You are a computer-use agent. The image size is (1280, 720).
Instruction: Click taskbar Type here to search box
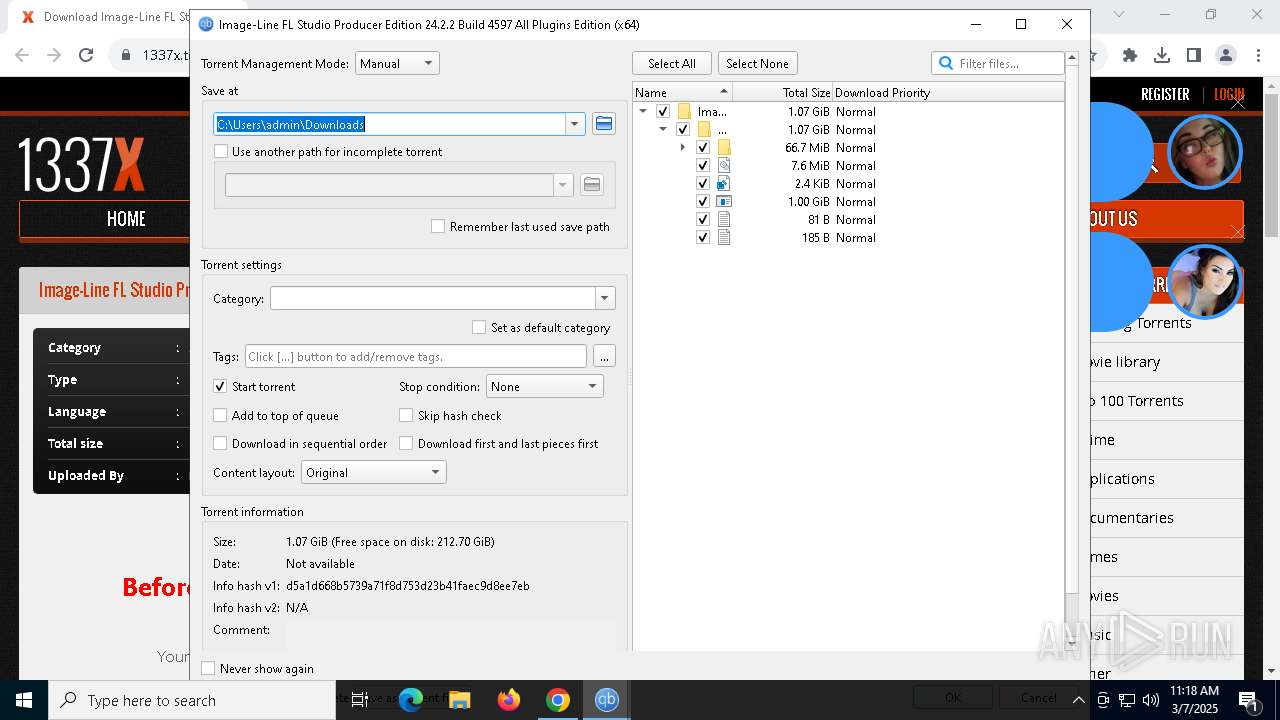pos(192,700)
